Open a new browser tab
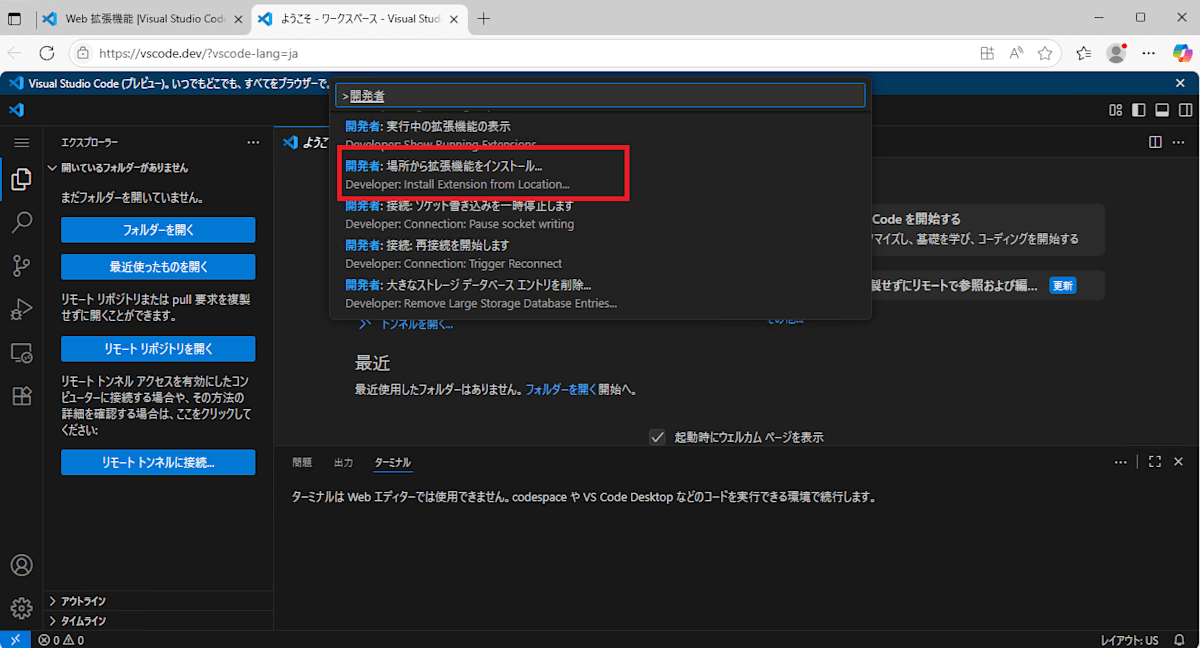The height and width of the screenshot is (648, 1200). coord(484,19)
